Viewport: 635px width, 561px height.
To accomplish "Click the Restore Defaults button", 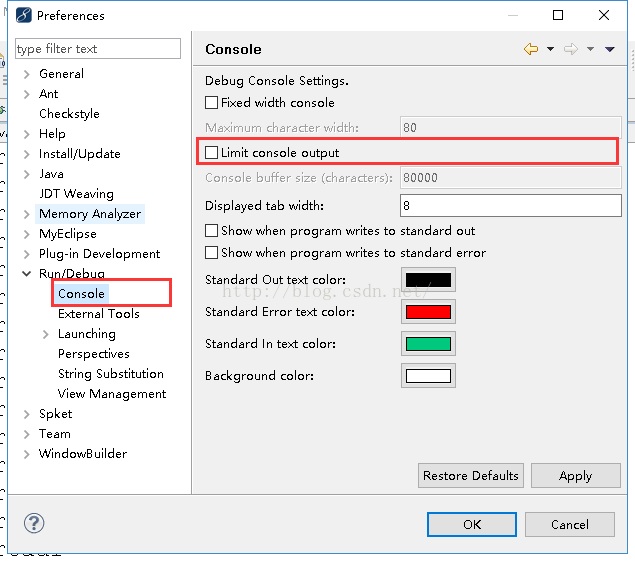I will coord(471,476).
